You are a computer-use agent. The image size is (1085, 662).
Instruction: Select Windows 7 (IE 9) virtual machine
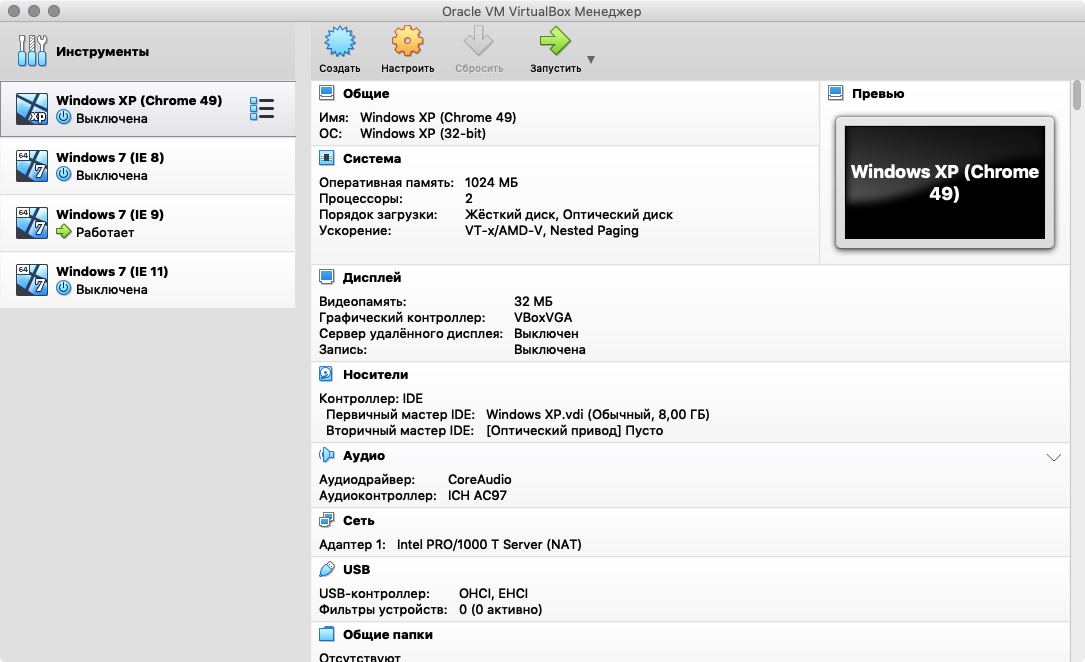[147, 223]
